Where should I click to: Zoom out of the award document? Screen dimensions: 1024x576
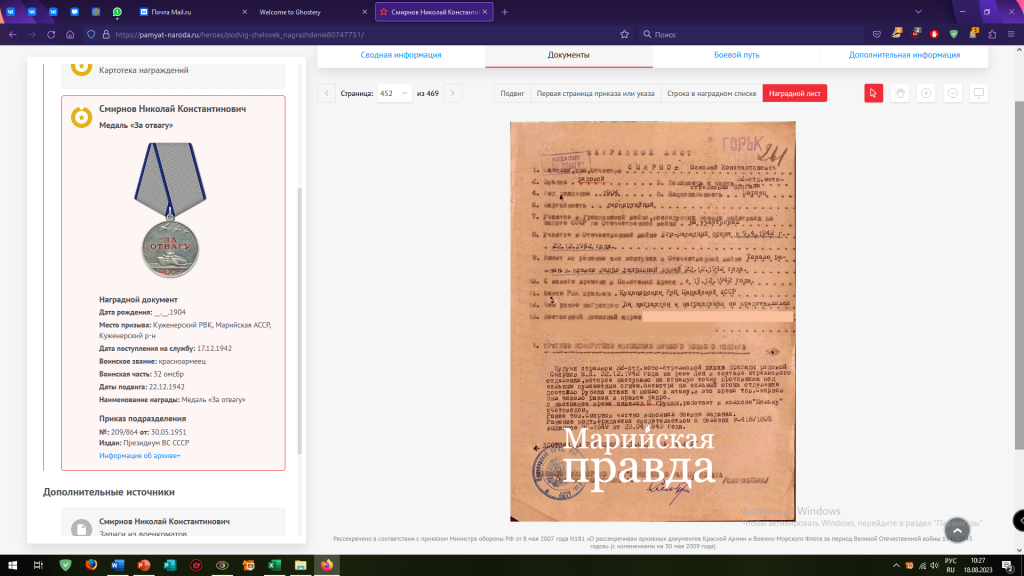pyautogui.click(x=953, y=93)
